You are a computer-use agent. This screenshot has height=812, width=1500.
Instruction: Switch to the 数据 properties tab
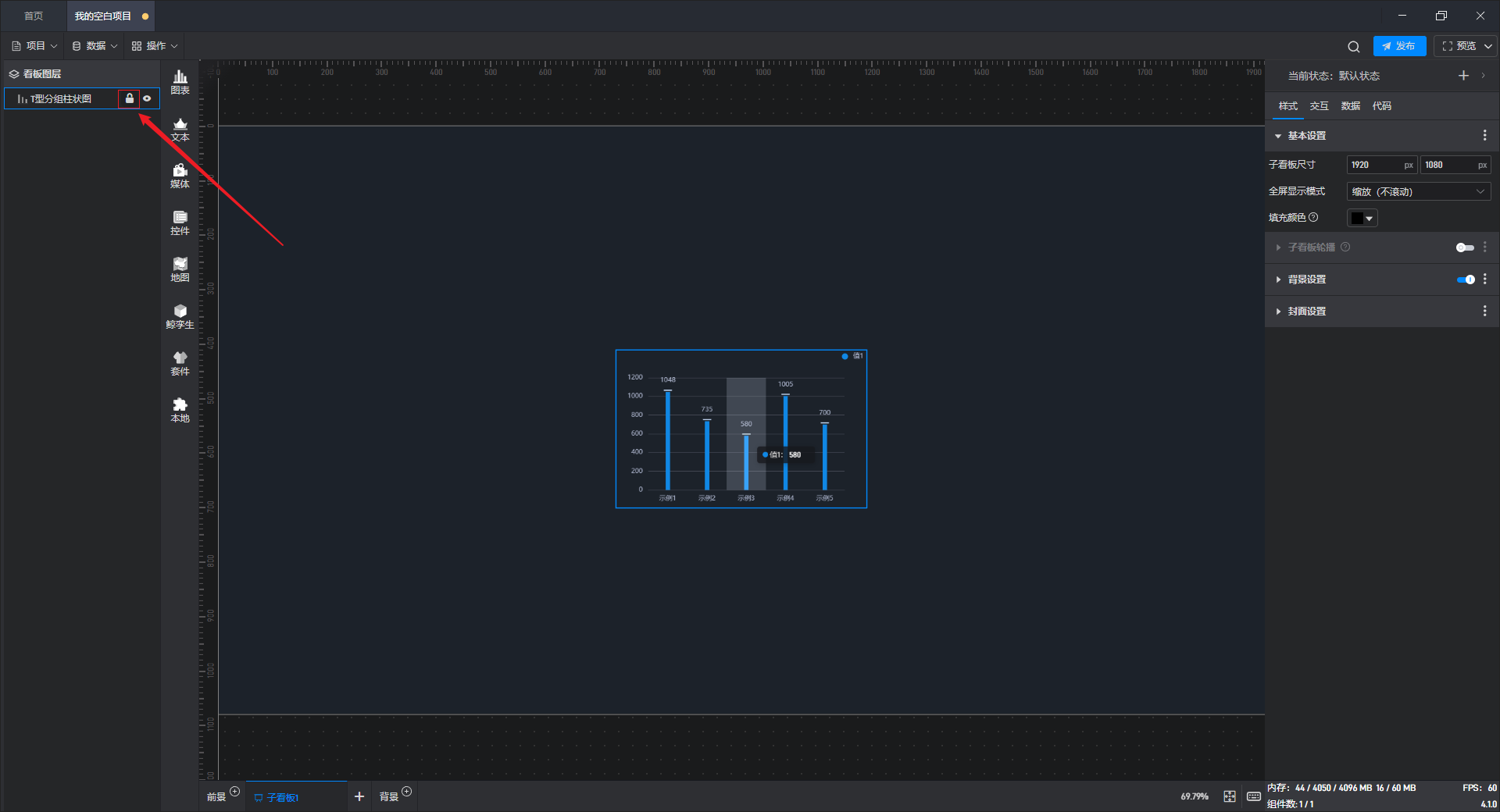[1350, 106]
